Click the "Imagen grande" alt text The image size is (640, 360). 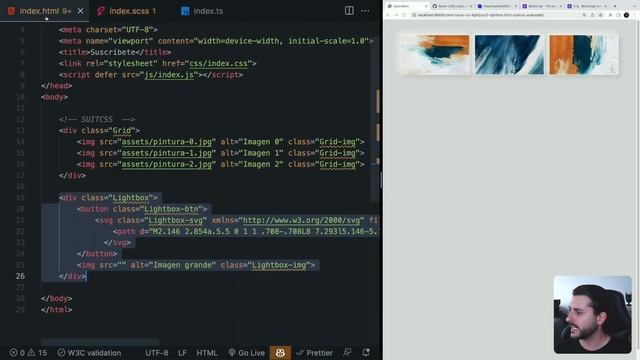point(182,265)
